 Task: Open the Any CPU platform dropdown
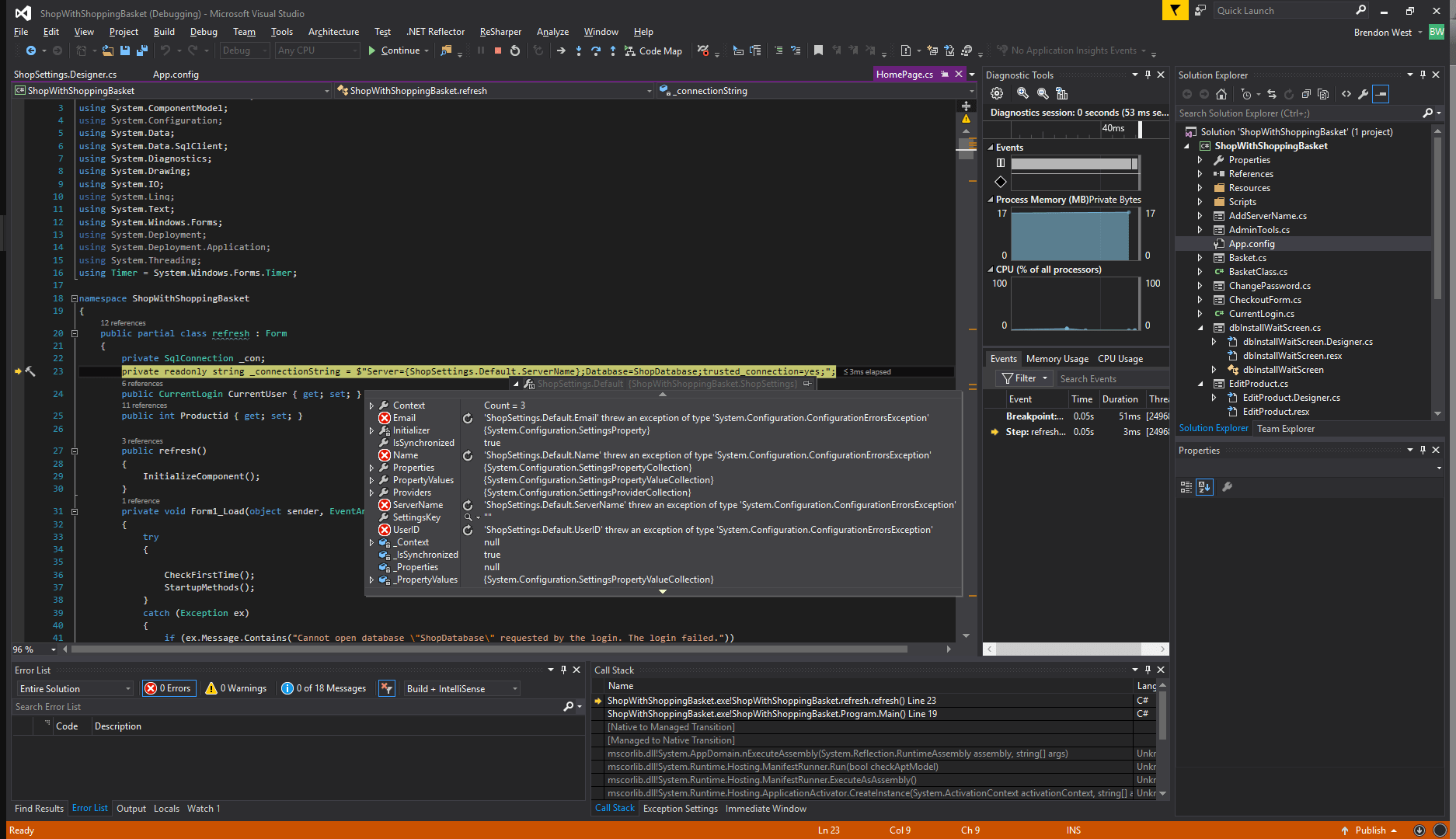[x=318, y=50]
